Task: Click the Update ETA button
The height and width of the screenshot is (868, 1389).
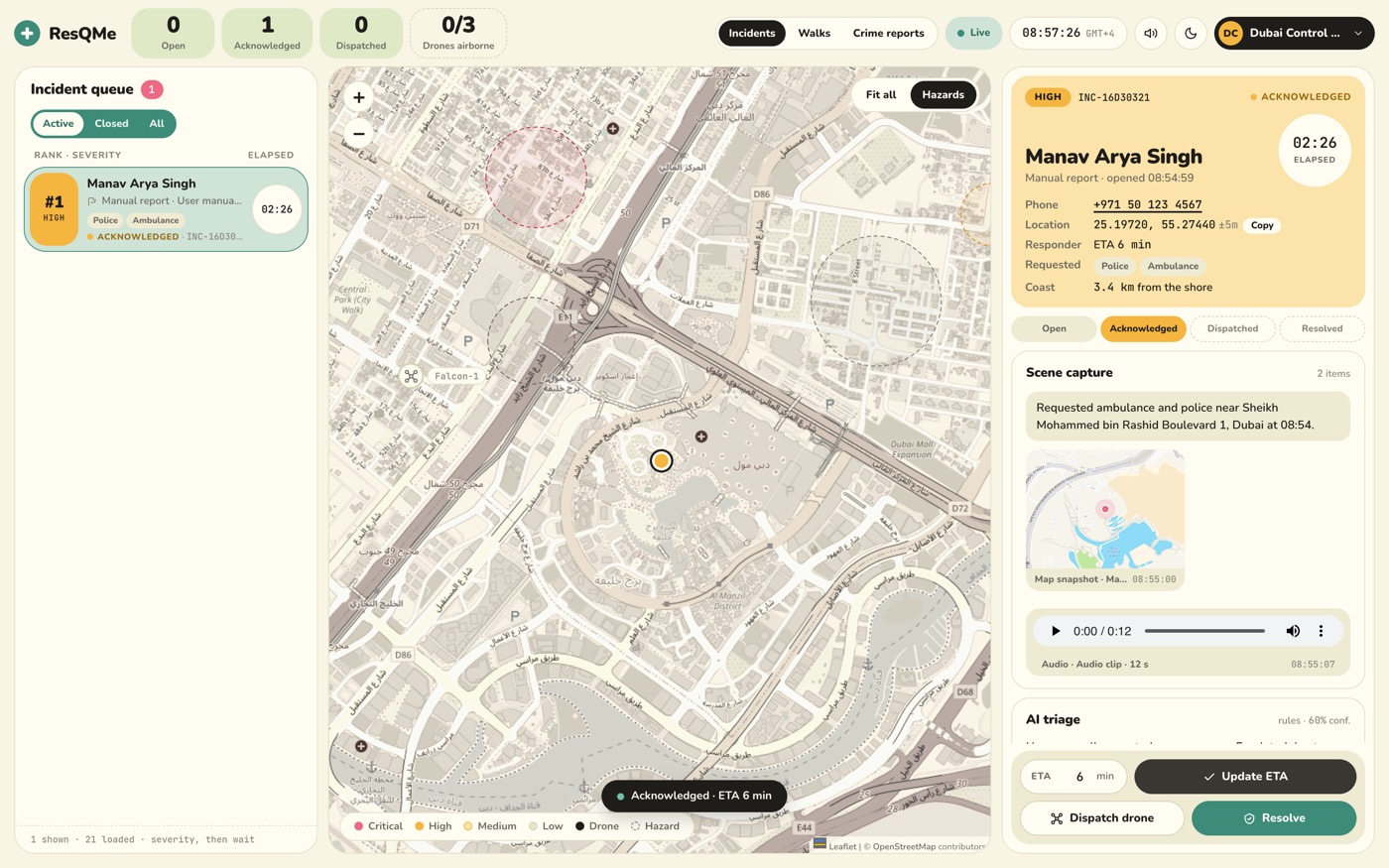Action: (x=1245, y=777)
